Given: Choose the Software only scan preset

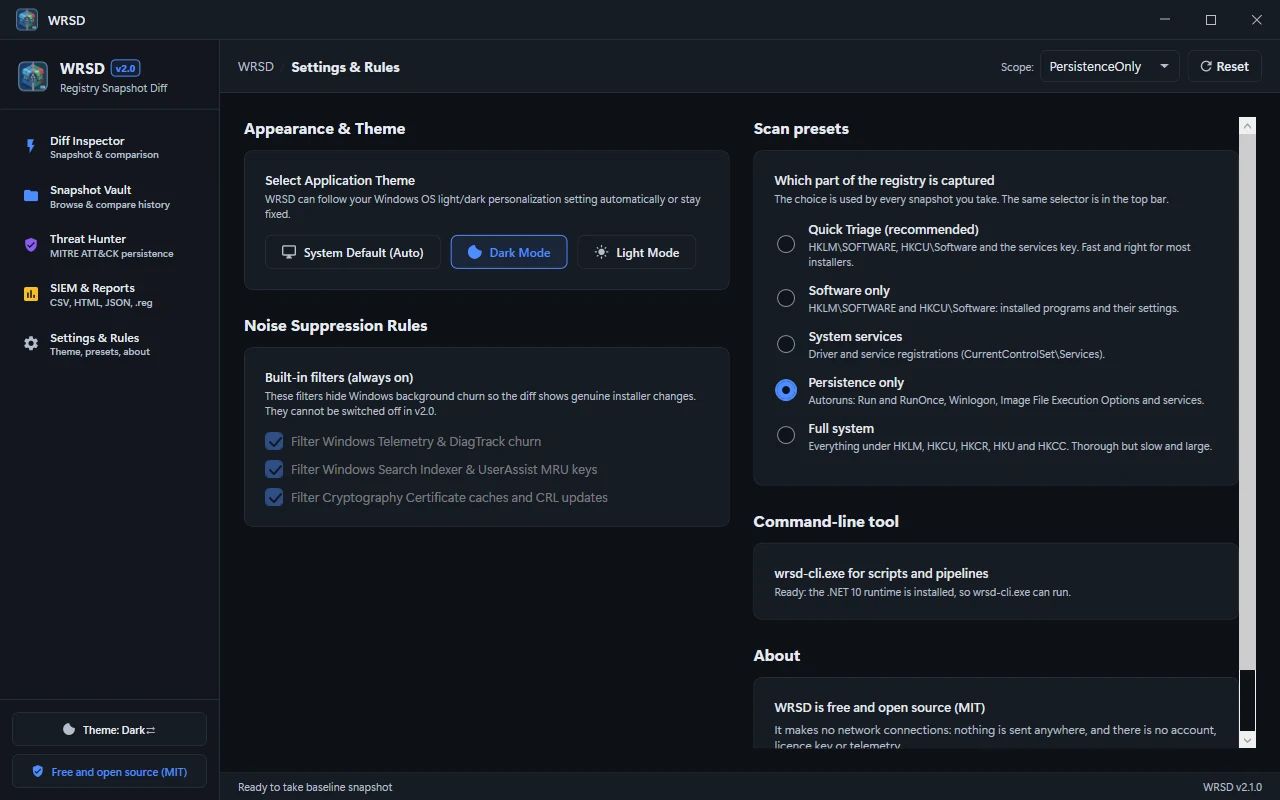Looking at the screenshot, I should click(786, 298).
